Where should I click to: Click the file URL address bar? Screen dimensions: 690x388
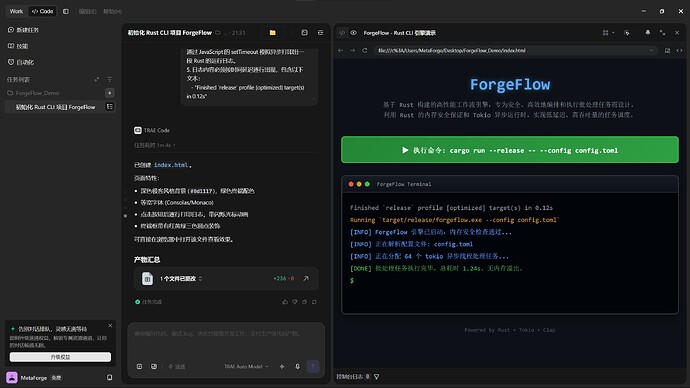515,51
